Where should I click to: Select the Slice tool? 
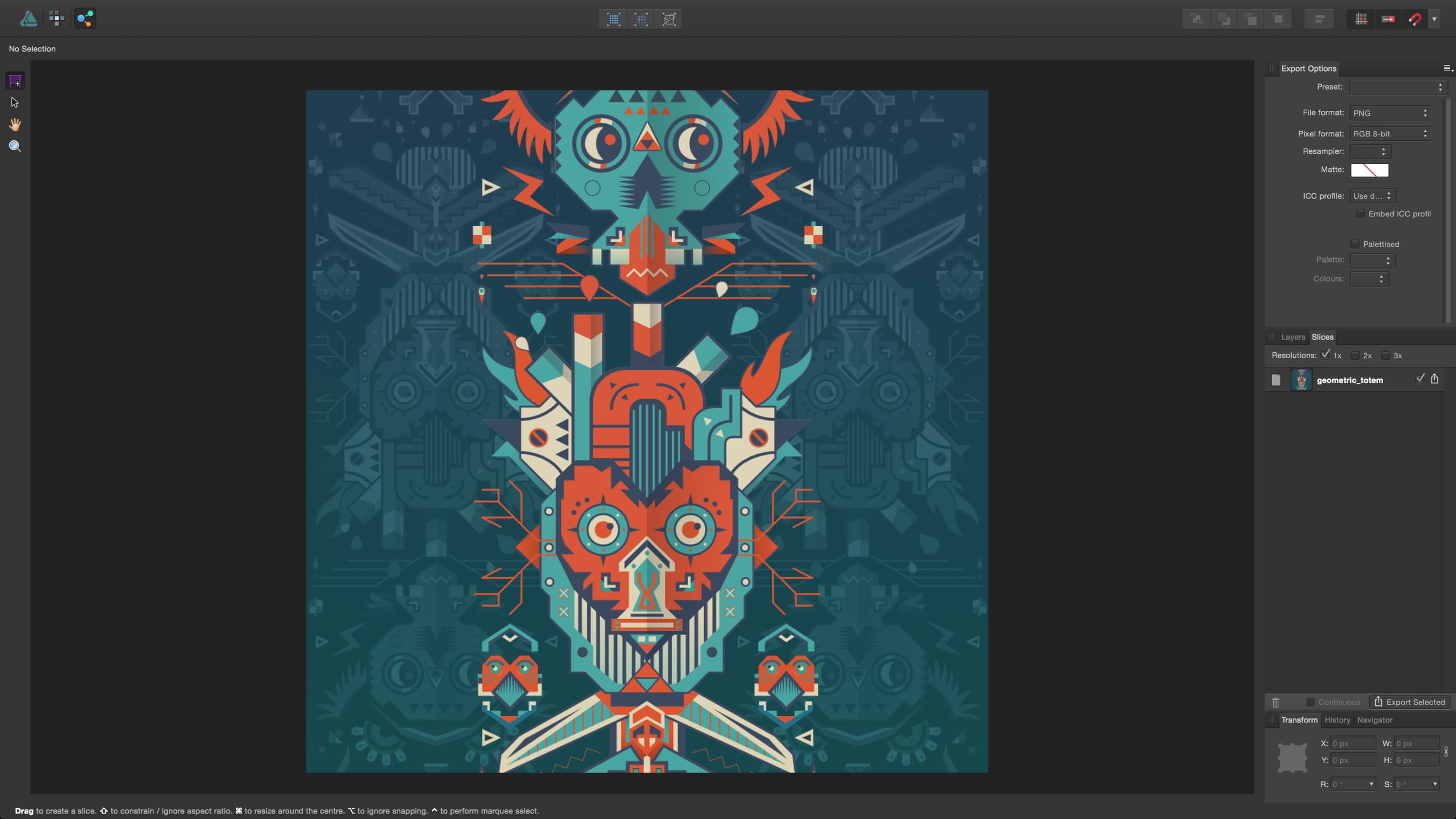point(15,81)
